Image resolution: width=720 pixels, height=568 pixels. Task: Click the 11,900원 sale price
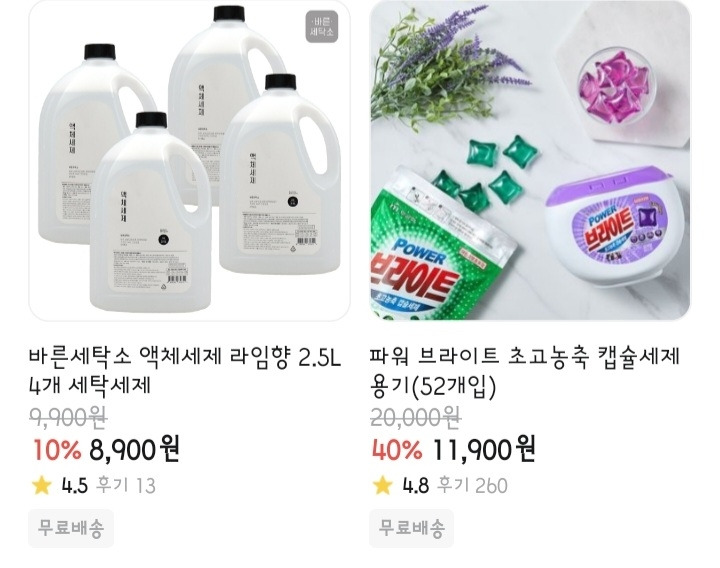click(484, 449)
